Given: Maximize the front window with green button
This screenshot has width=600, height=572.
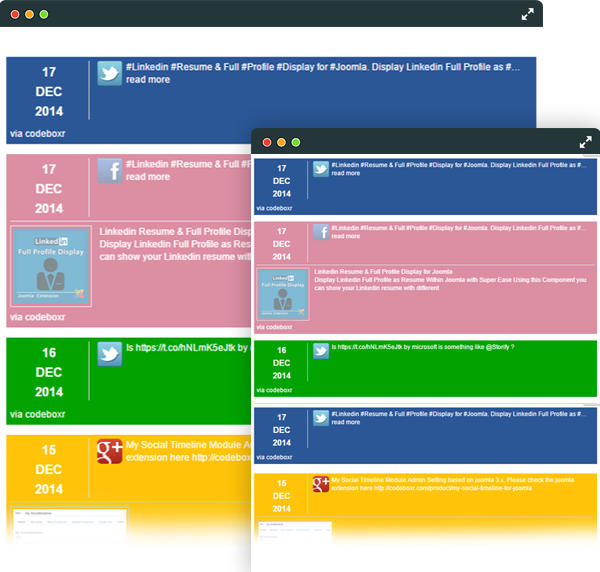Looking at the screenshot, I should [296, 142].
